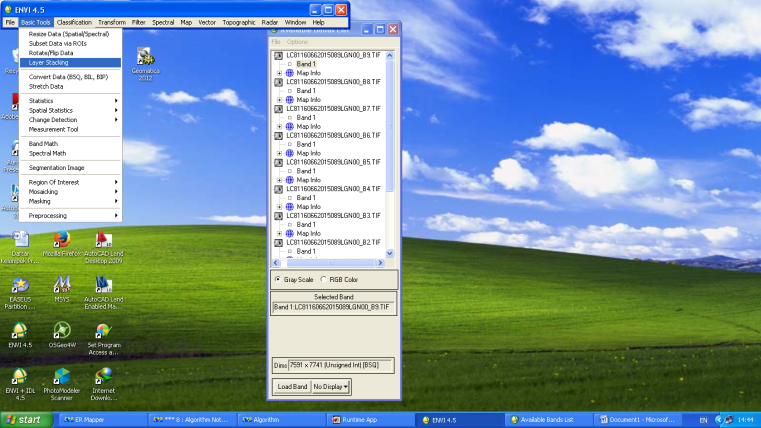Click file icon of B3.TIF entry
This screenshot has width=761, height=428.
tap(279, 215)
